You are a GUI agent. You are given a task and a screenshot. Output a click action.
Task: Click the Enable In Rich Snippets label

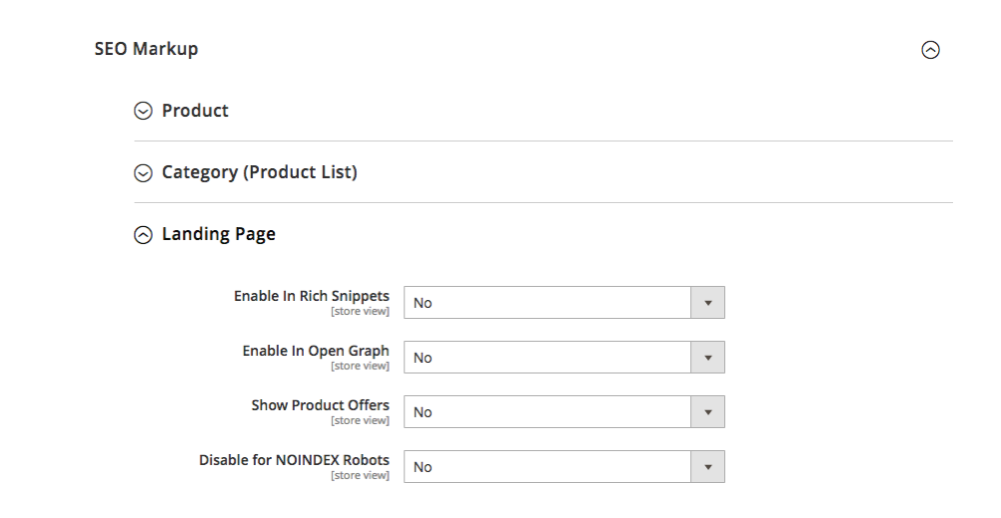[x=312, y=296]
